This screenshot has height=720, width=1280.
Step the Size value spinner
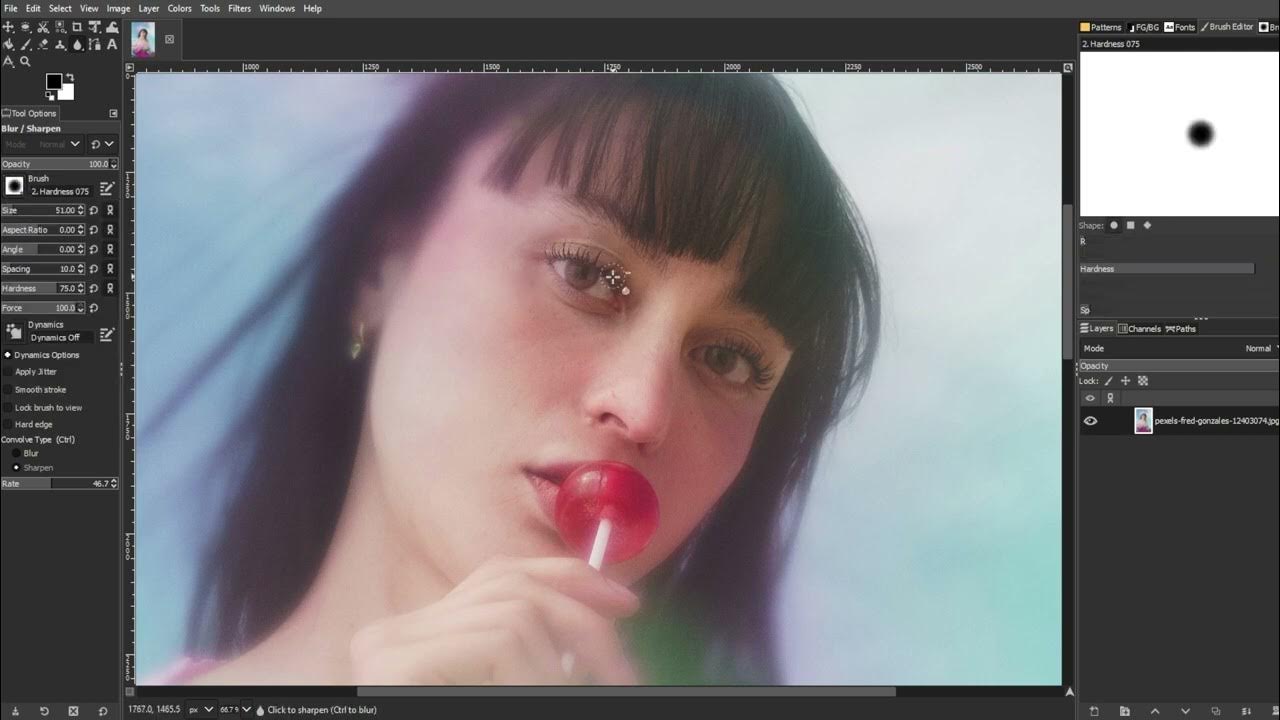click(x=81, y=211)
